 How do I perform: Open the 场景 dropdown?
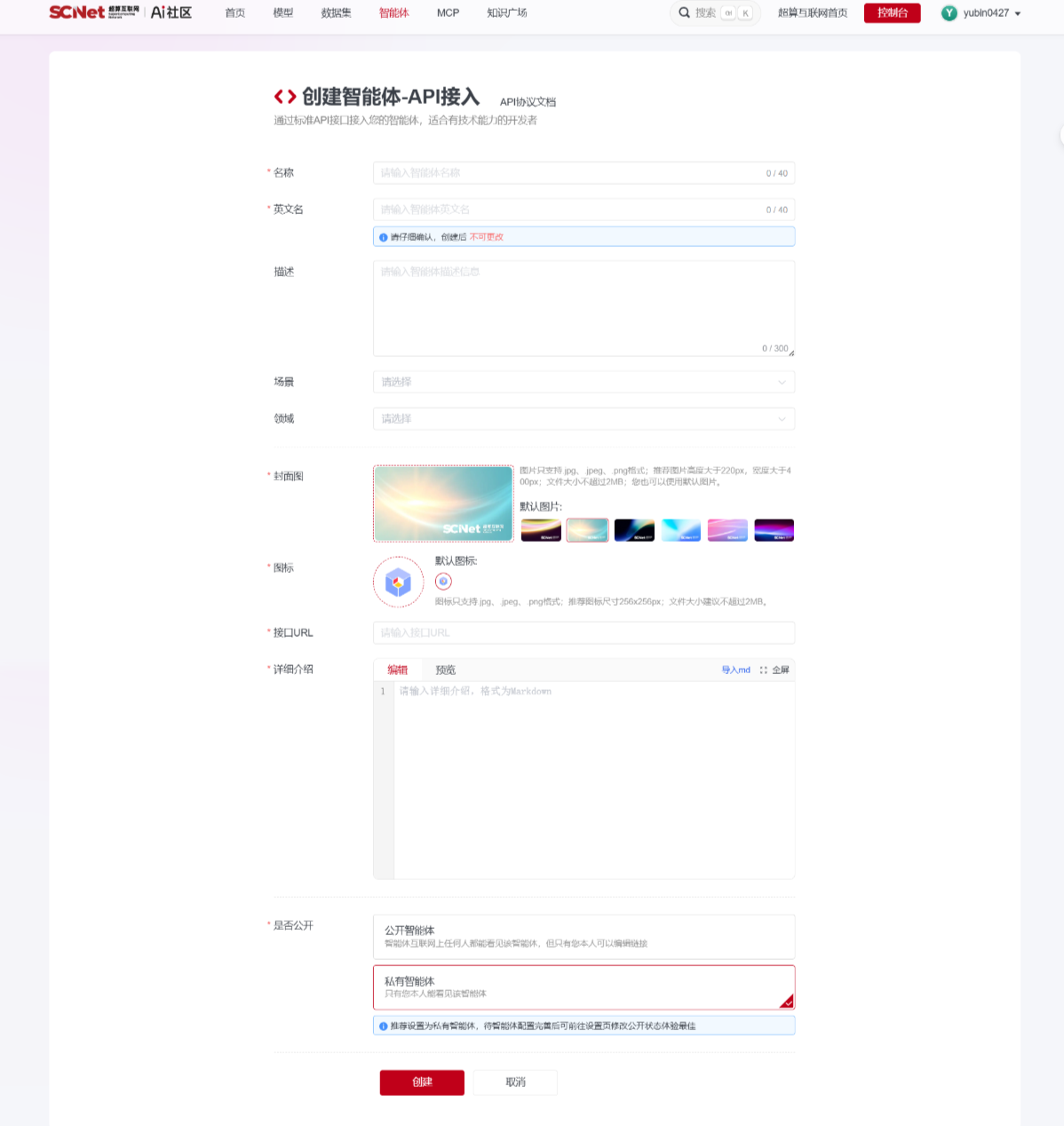(584, 382)
